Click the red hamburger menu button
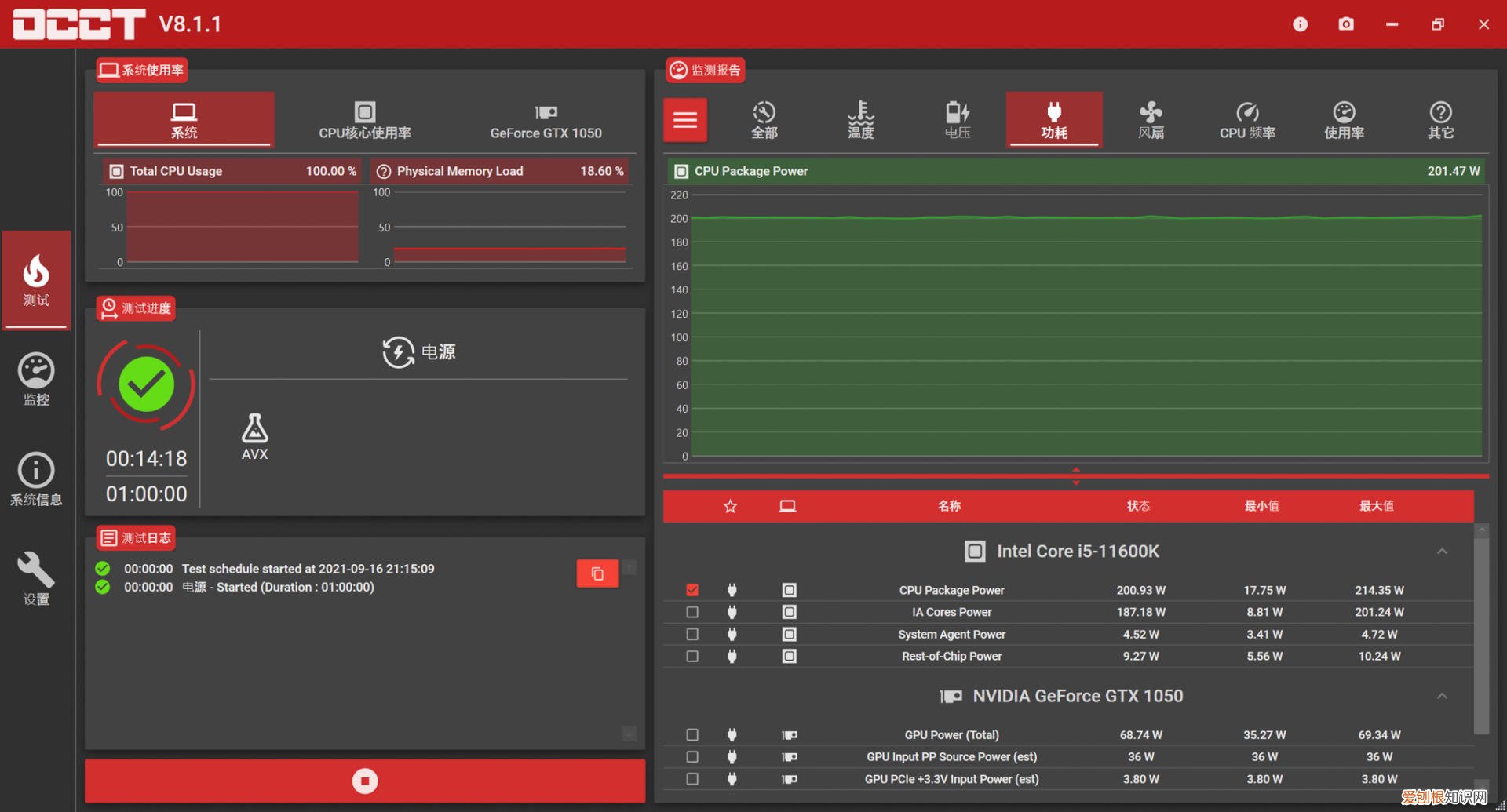Screen dimensions: 1507x812 pos(684,120)
